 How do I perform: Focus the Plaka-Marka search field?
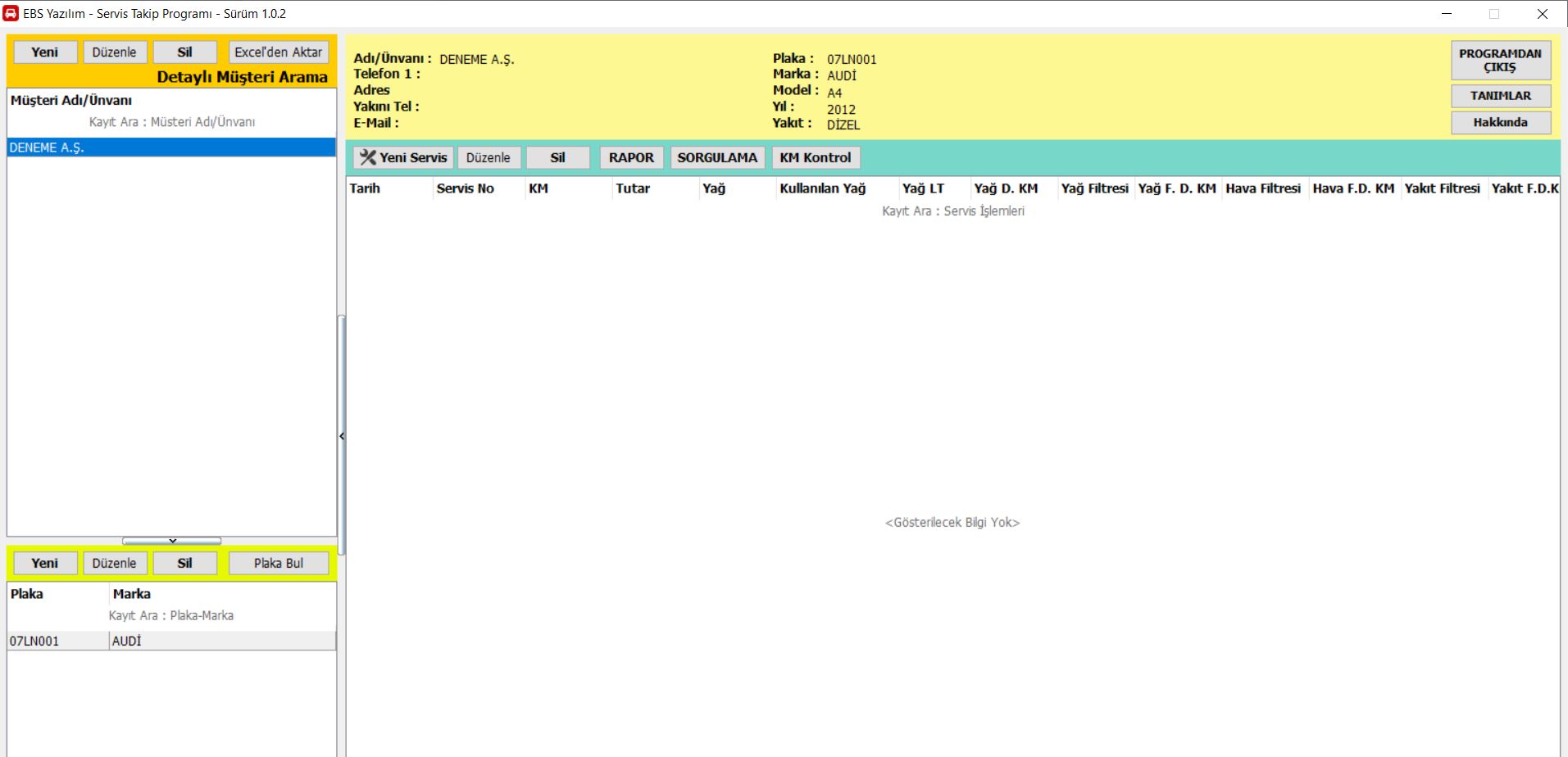click(171, 616)
